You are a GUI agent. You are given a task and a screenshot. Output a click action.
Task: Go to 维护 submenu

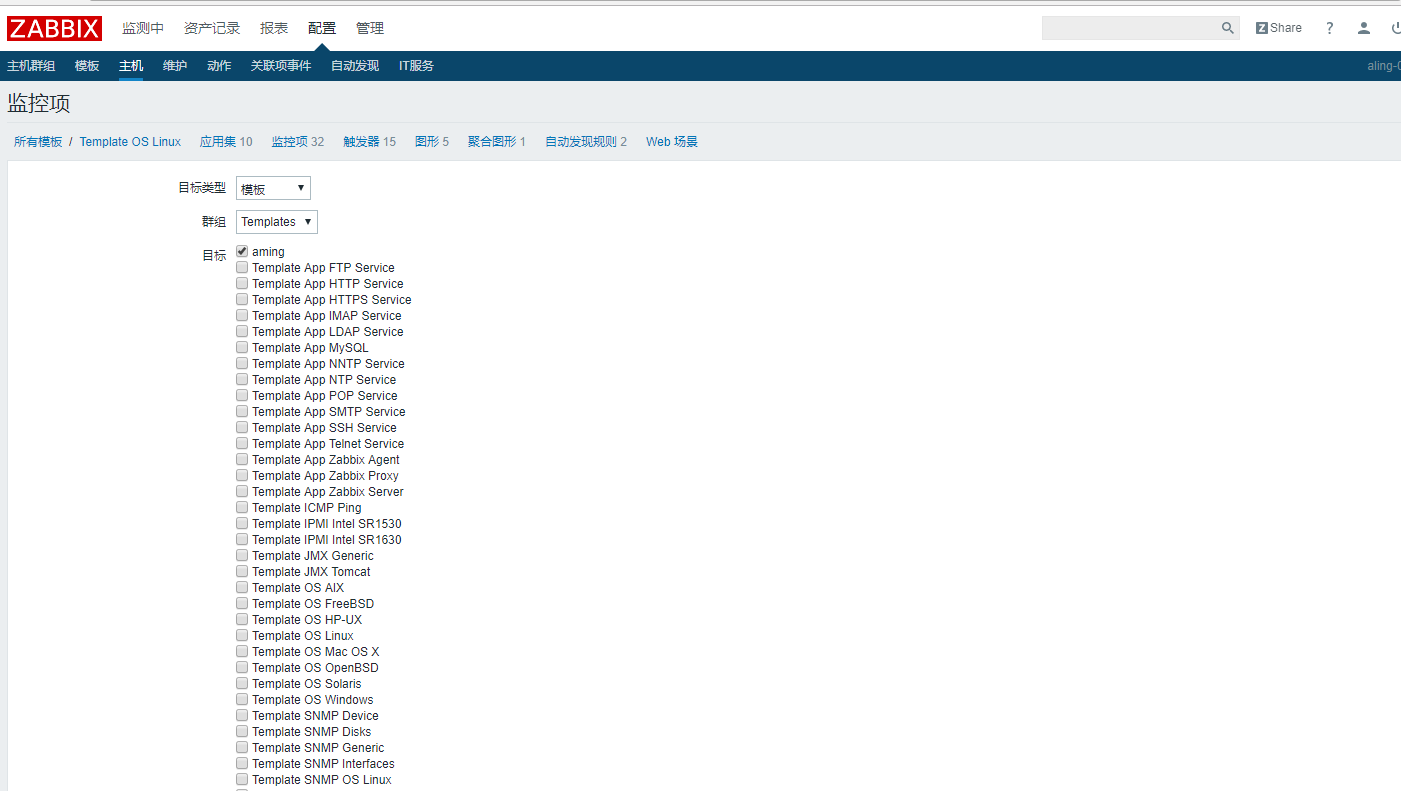coord(175,66)
